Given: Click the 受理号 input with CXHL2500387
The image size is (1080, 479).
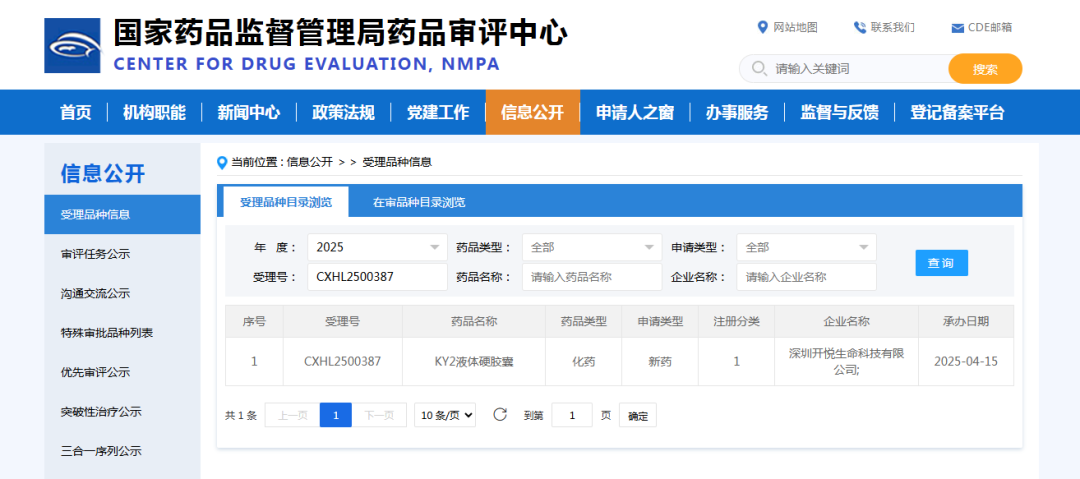Looking at the screenshot, I should click(x=377, y=277).
